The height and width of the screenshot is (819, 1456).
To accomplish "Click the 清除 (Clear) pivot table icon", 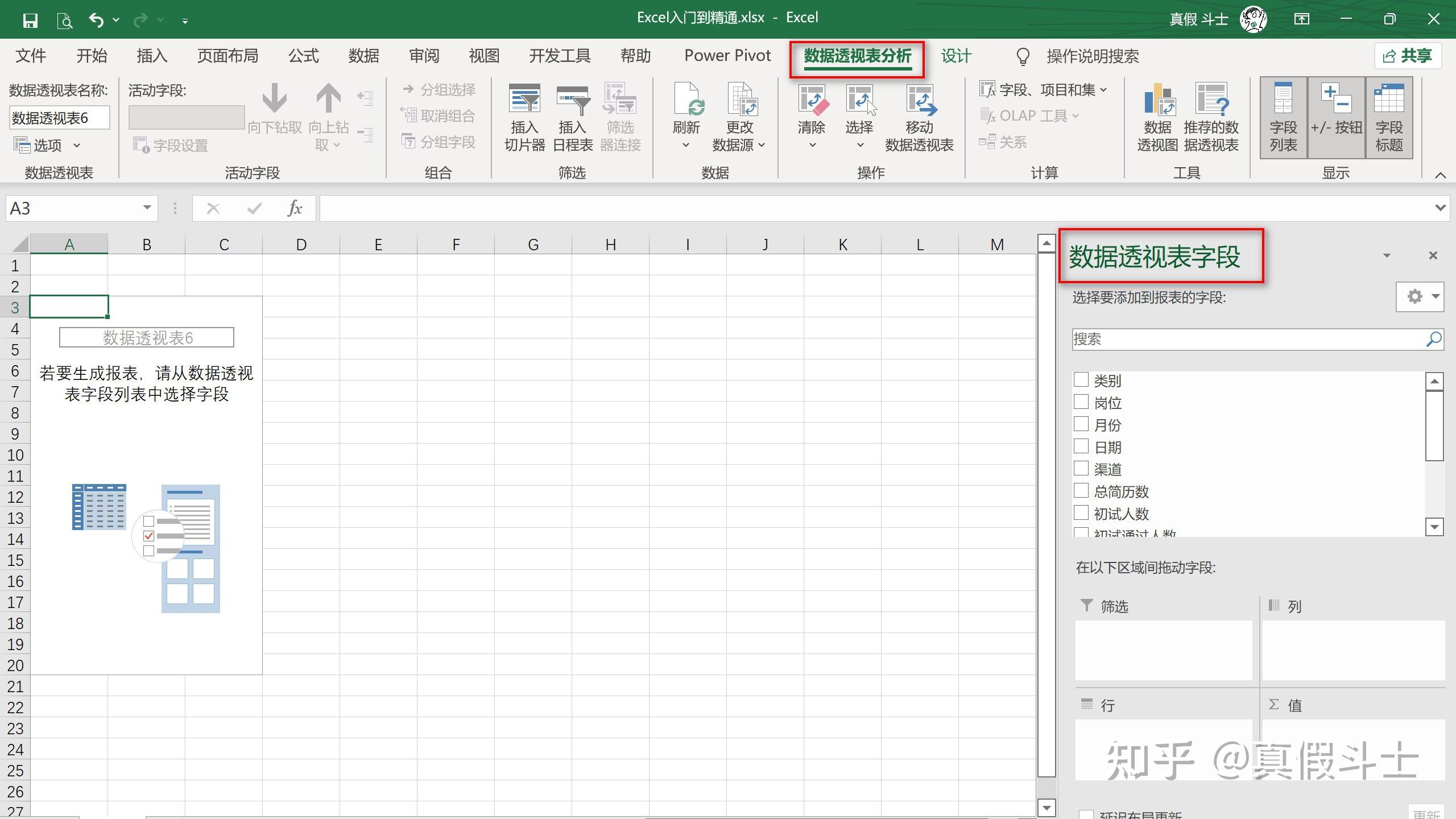I will 812,100.
